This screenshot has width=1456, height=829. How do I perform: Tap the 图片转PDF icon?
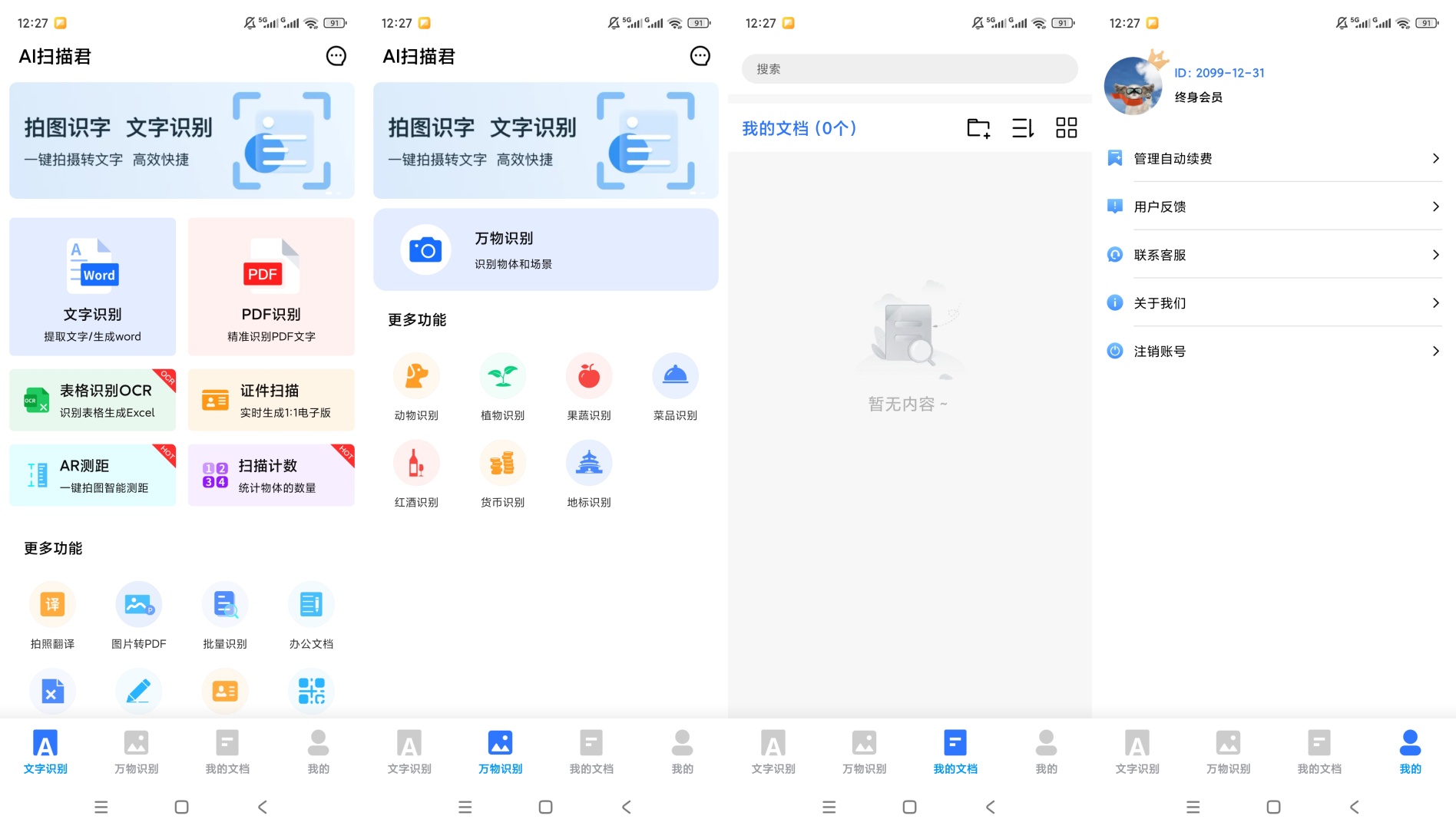click(138, 605)
